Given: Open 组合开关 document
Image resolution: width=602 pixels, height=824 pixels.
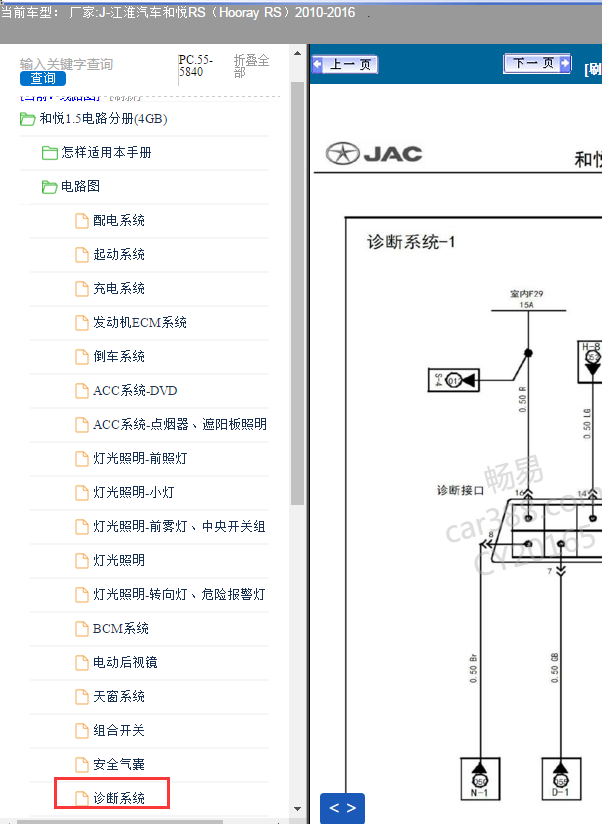Looking at the screenshot, I should click(119, 730).
